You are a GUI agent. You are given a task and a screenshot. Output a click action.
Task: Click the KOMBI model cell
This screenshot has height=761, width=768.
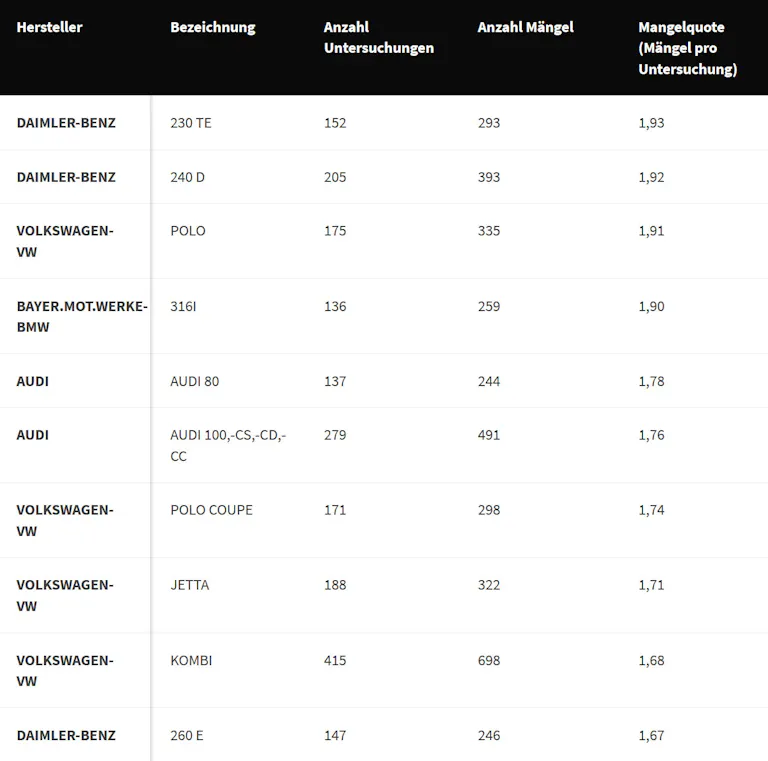pyautogui.click(x=191, y=660)
